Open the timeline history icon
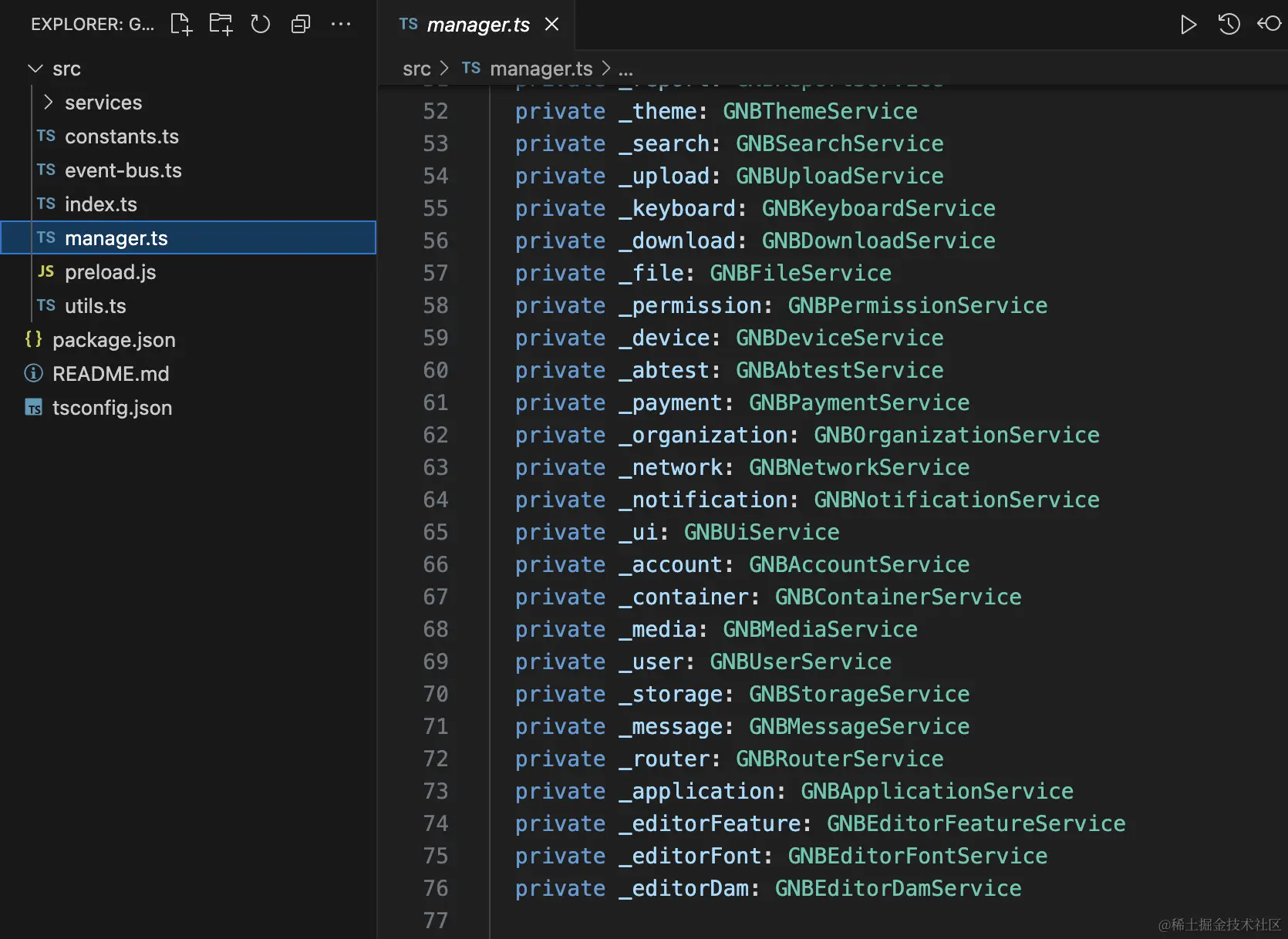1288x939 pixels. (1229, 24)
